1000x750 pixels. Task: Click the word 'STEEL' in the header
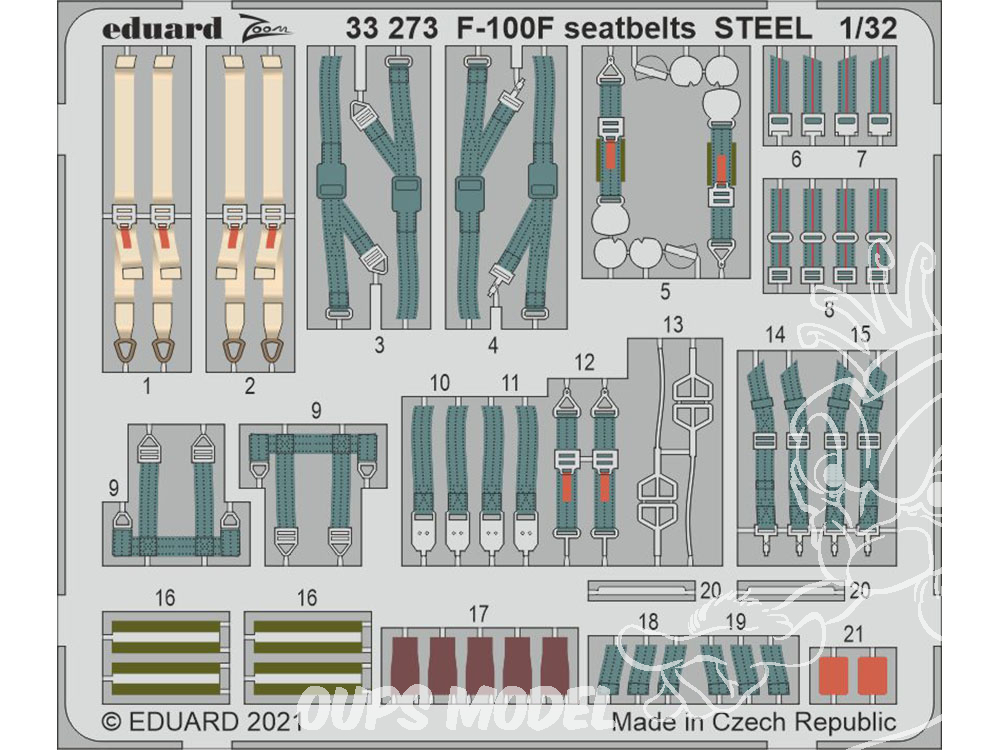pyautogui.click(x=763, y=28)
